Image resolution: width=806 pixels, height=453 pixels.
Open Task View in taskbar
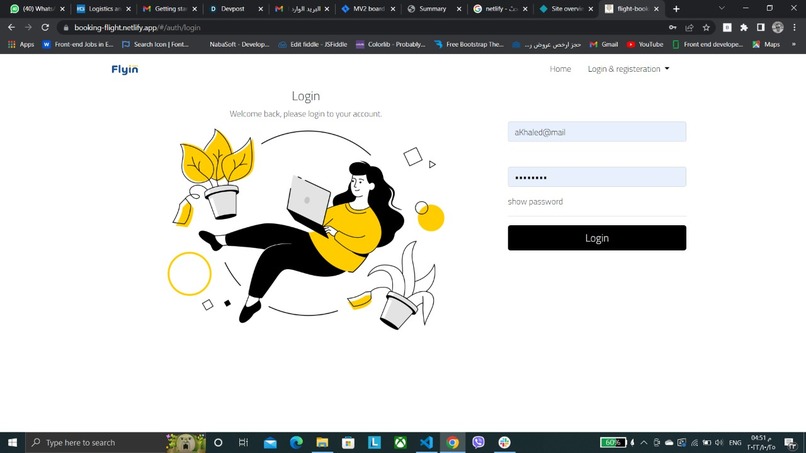coord(244,442)
